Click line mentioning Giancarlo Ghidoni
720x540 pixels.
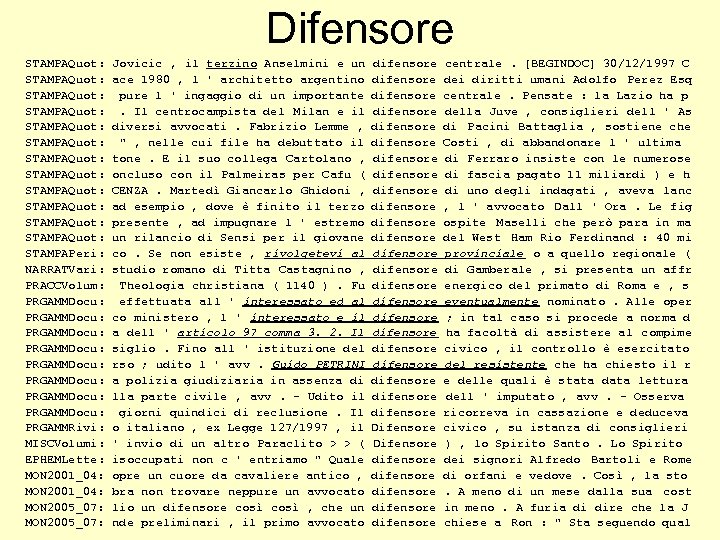358,191
